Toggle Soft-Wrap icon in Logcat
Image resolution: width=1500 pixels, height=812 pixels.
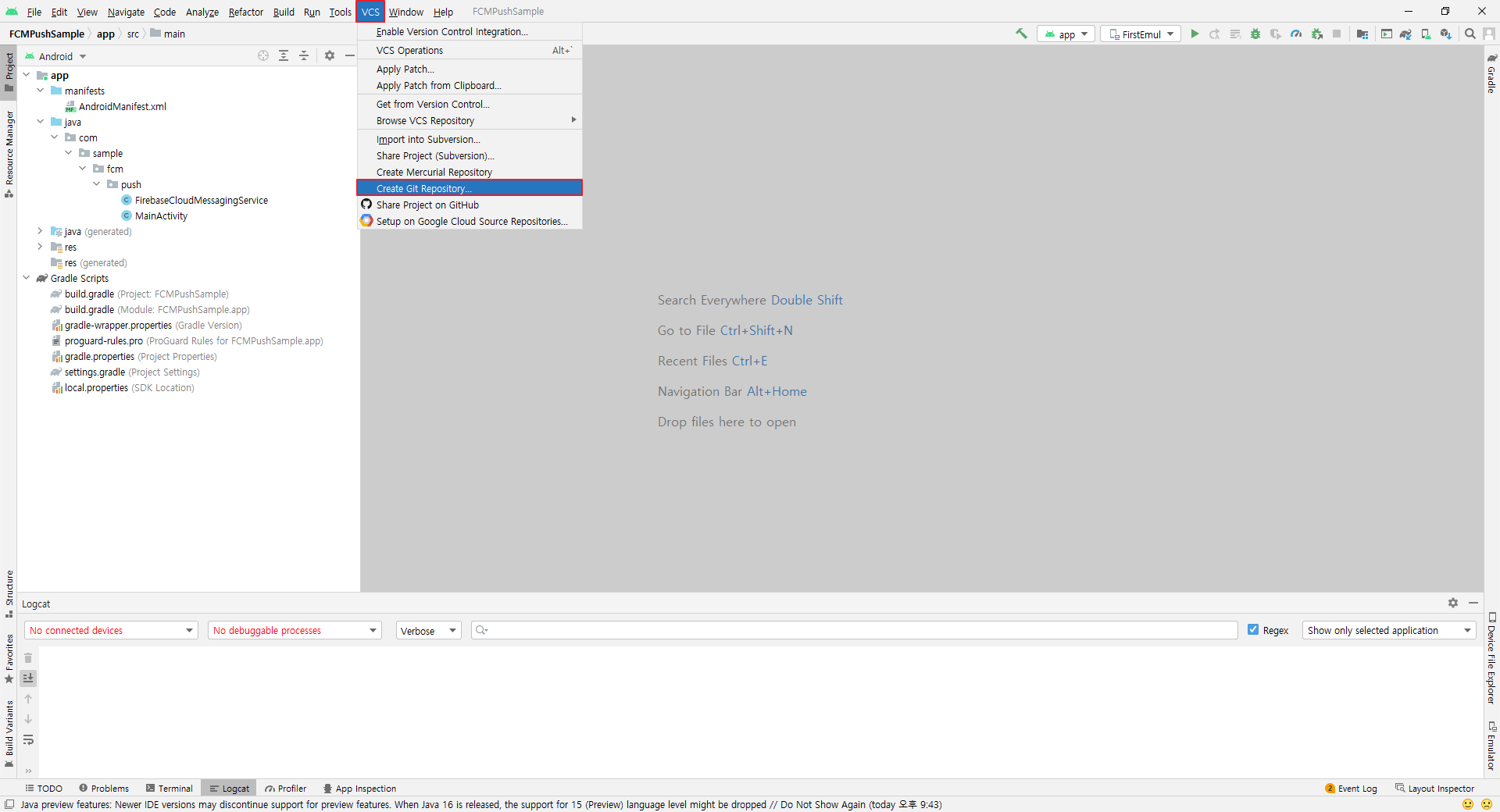28,739
